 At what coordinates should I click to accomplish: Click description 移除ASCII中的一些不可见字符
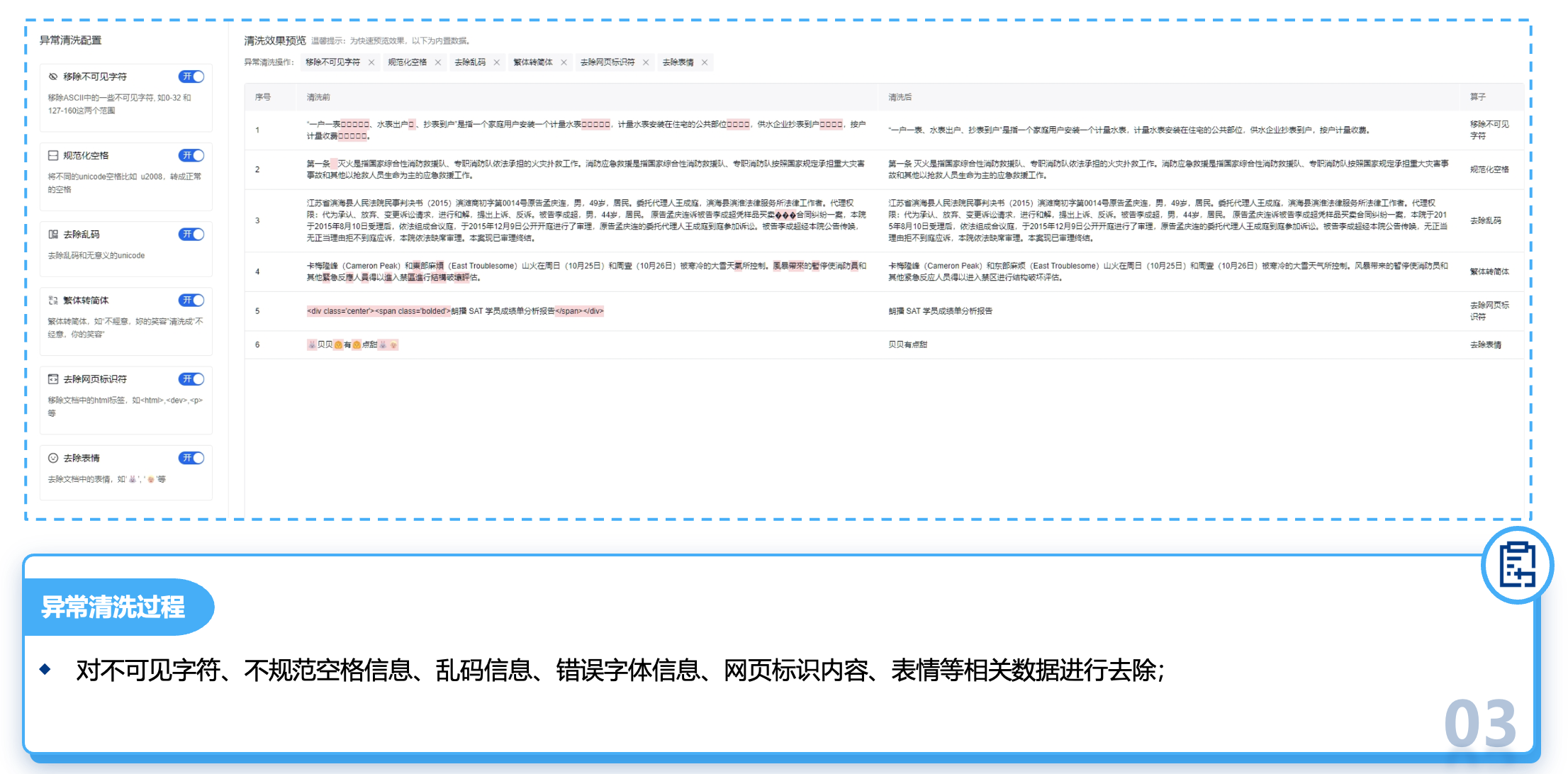[x=120, y=104]
